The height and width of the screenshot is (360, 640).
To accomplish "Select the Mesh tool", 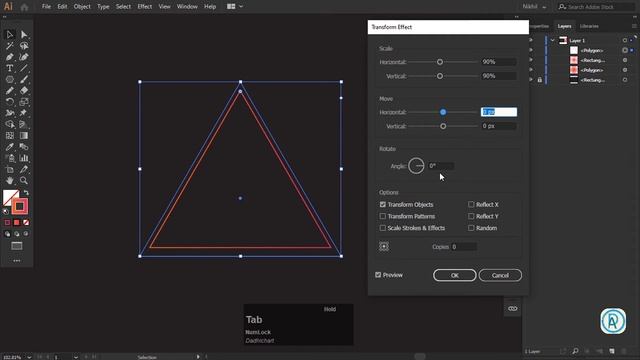I will point(10,136).
